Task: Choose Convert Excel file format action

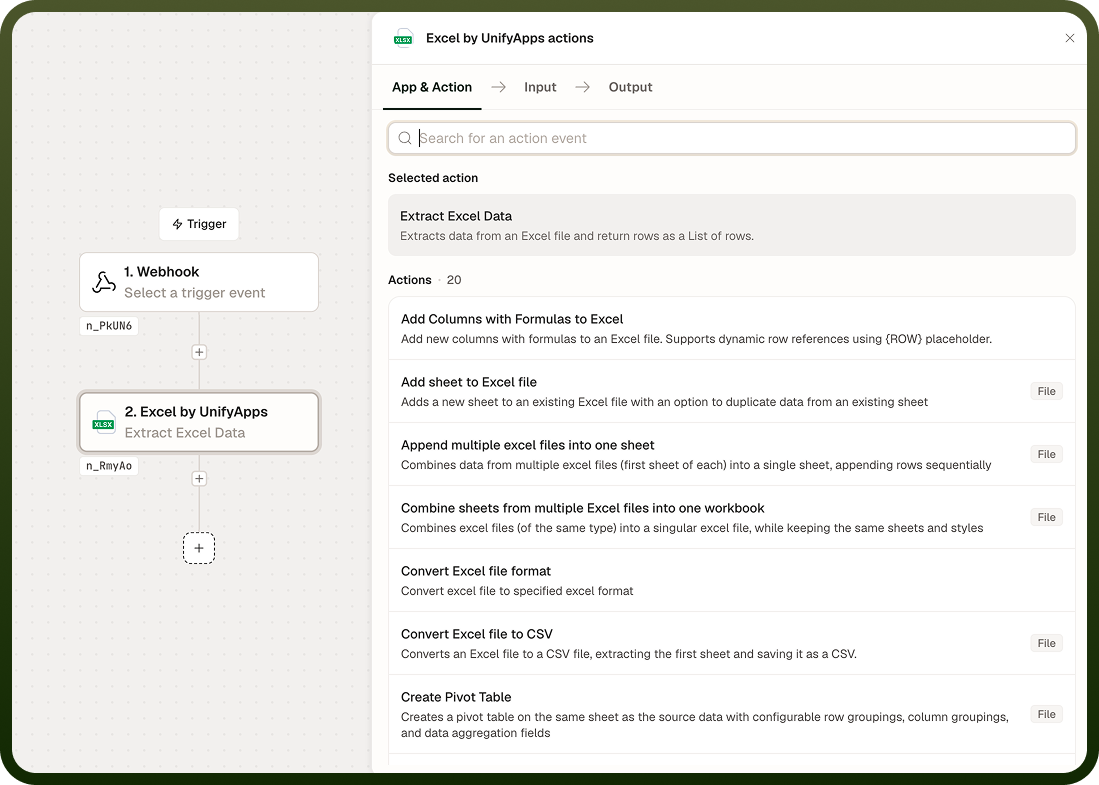Action: tap(732, 580)
